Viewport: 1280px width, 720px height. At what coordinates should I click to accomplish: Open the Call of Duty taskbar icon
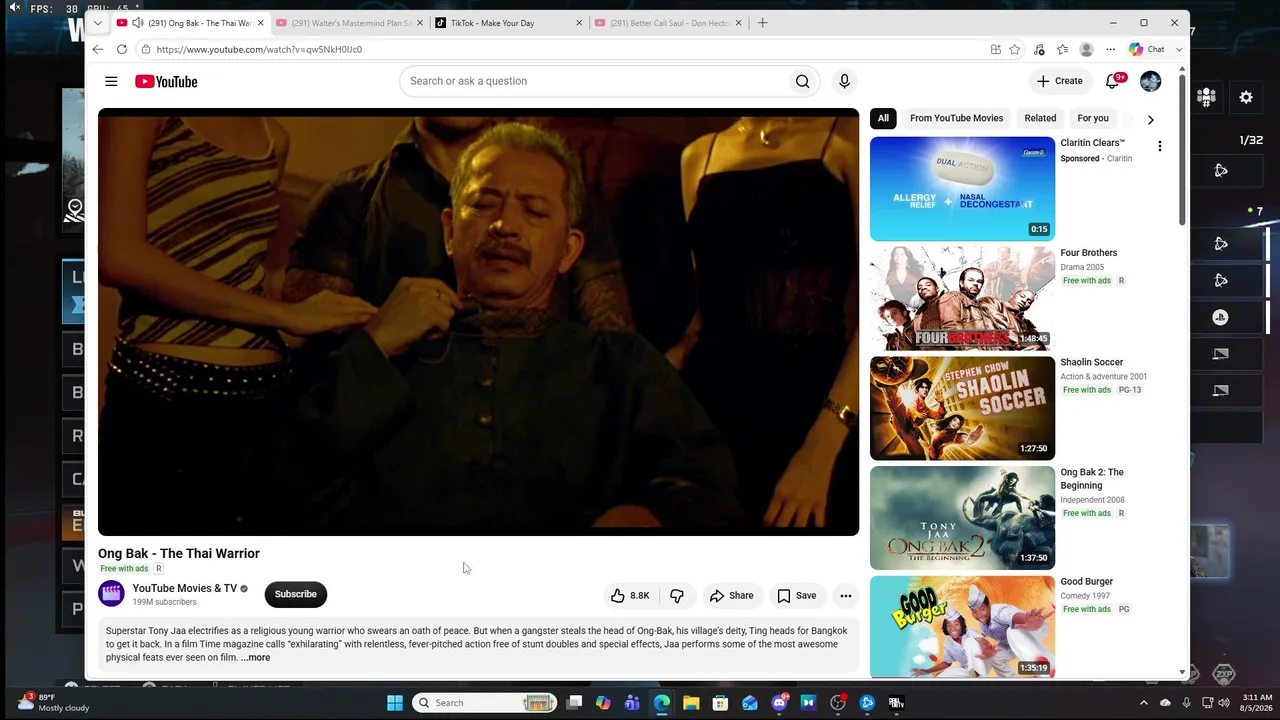[896, 703]
